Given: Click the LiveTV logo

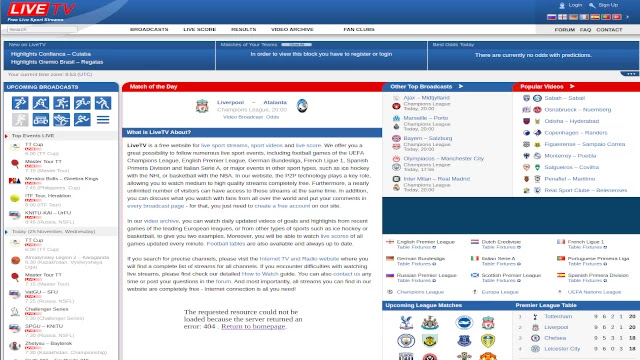Looking at the screenshot, I should (x=41, y=12).
